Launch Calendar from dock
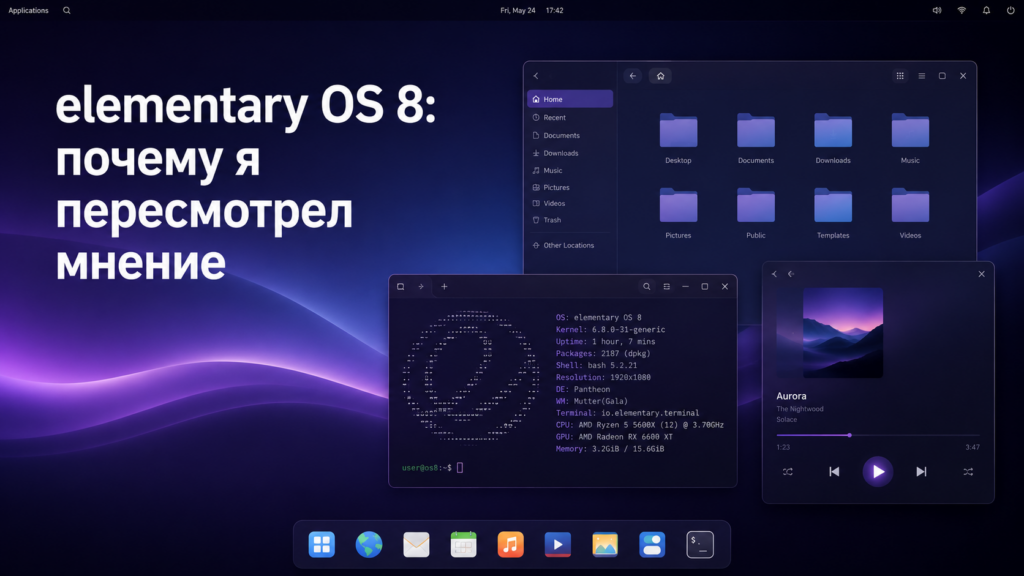1024x576 pixels. [x=464, y=545]
